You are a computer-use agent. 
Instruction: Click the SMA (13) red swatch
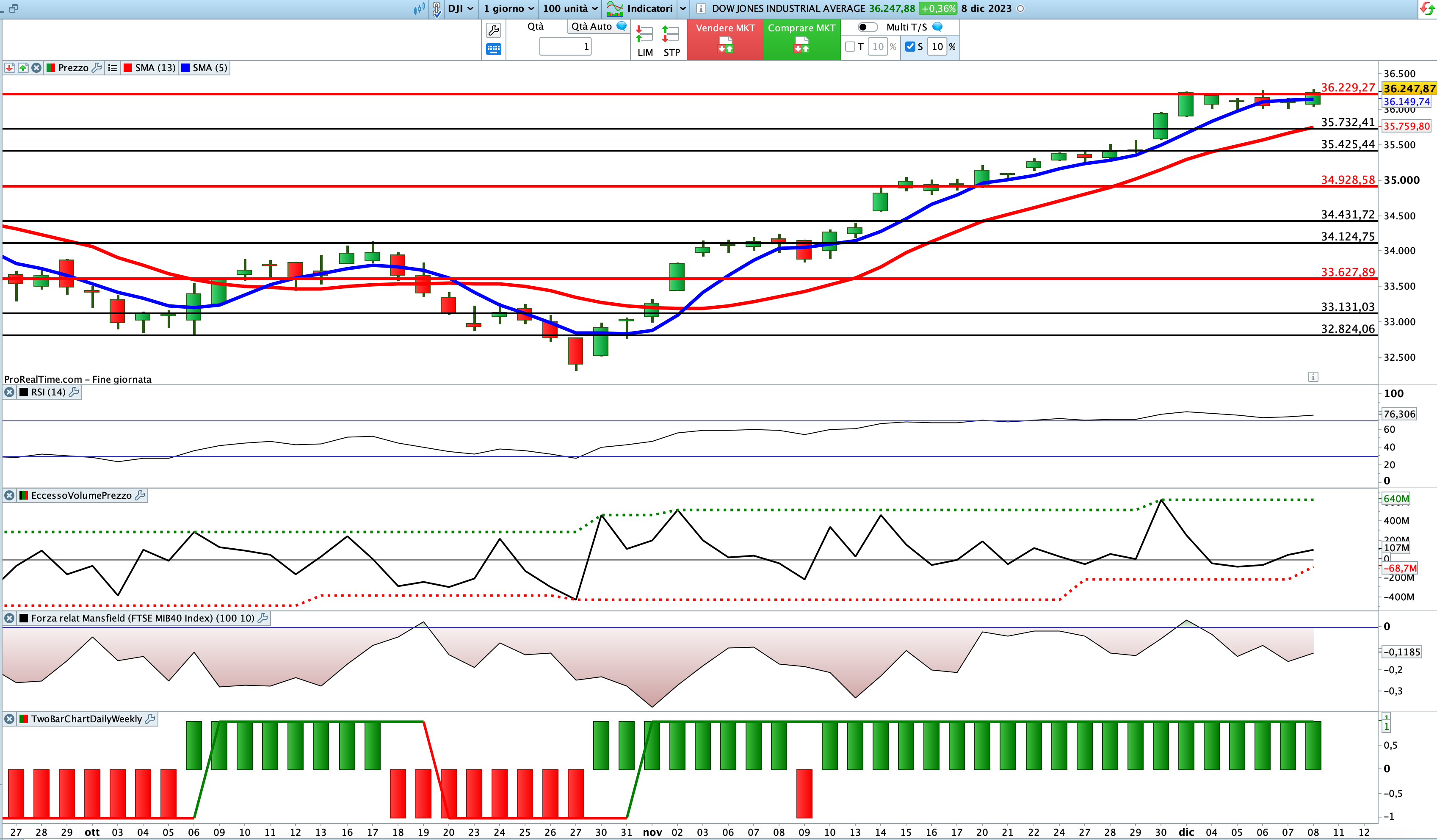[128, 68]
